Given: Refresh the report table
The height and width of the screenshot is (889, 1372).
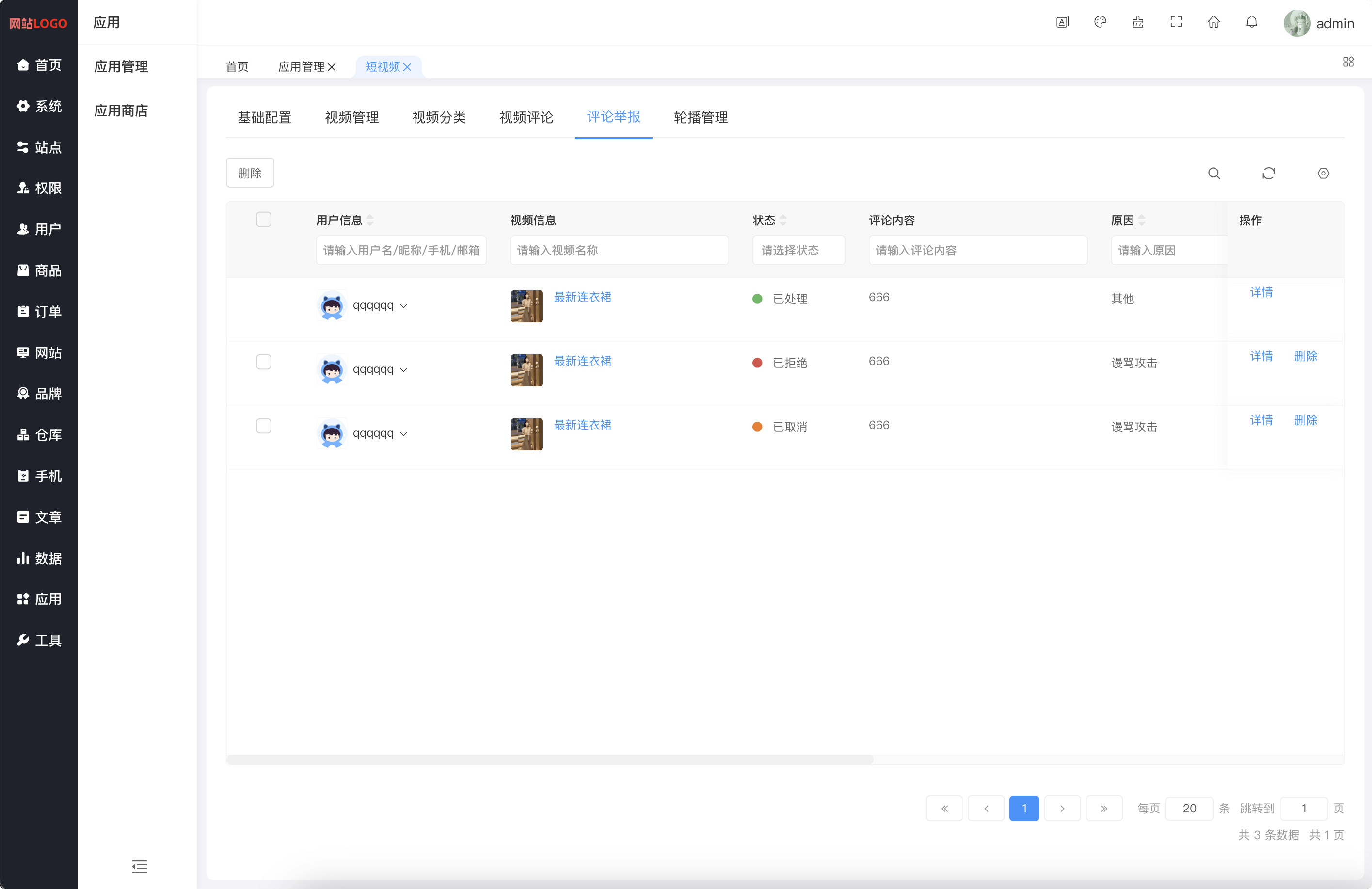Looking at the screenshot, I should pyautogui.click(x=1268, y=174).
